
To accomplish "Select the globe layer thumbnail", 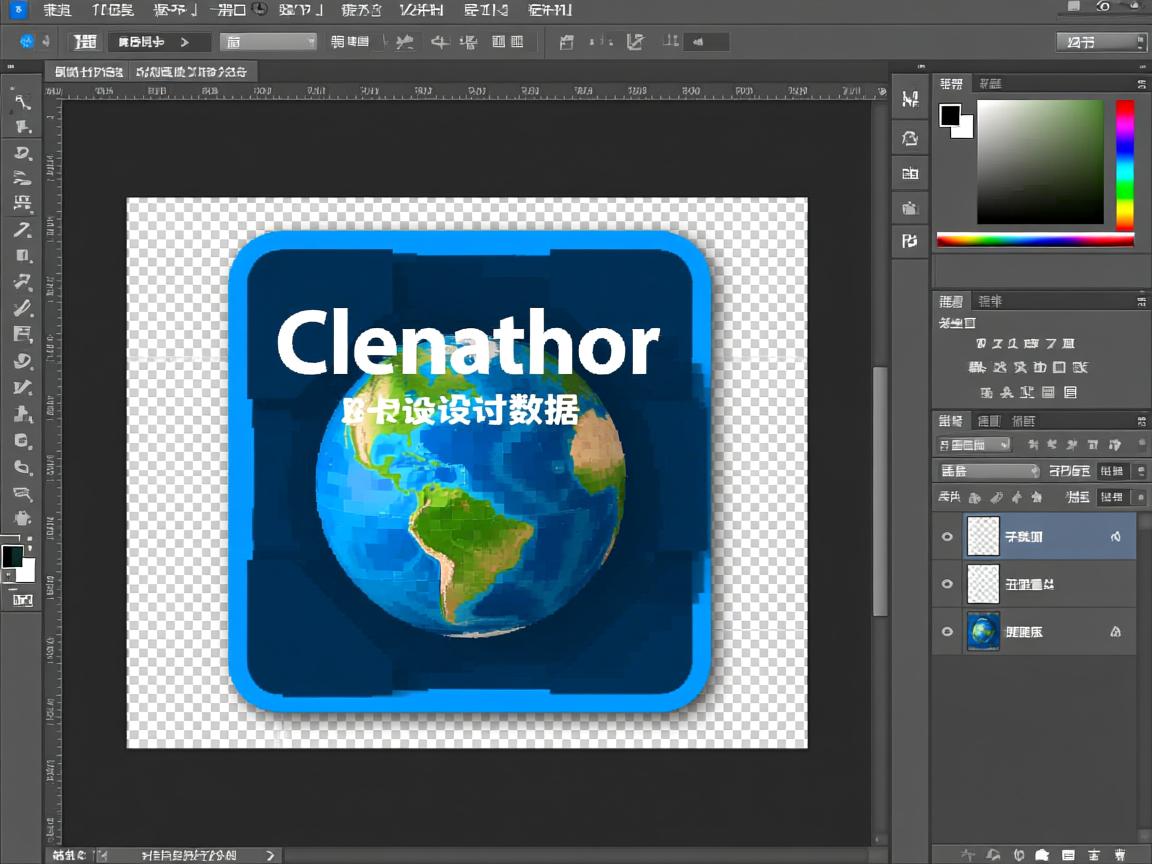I will 983,632.
